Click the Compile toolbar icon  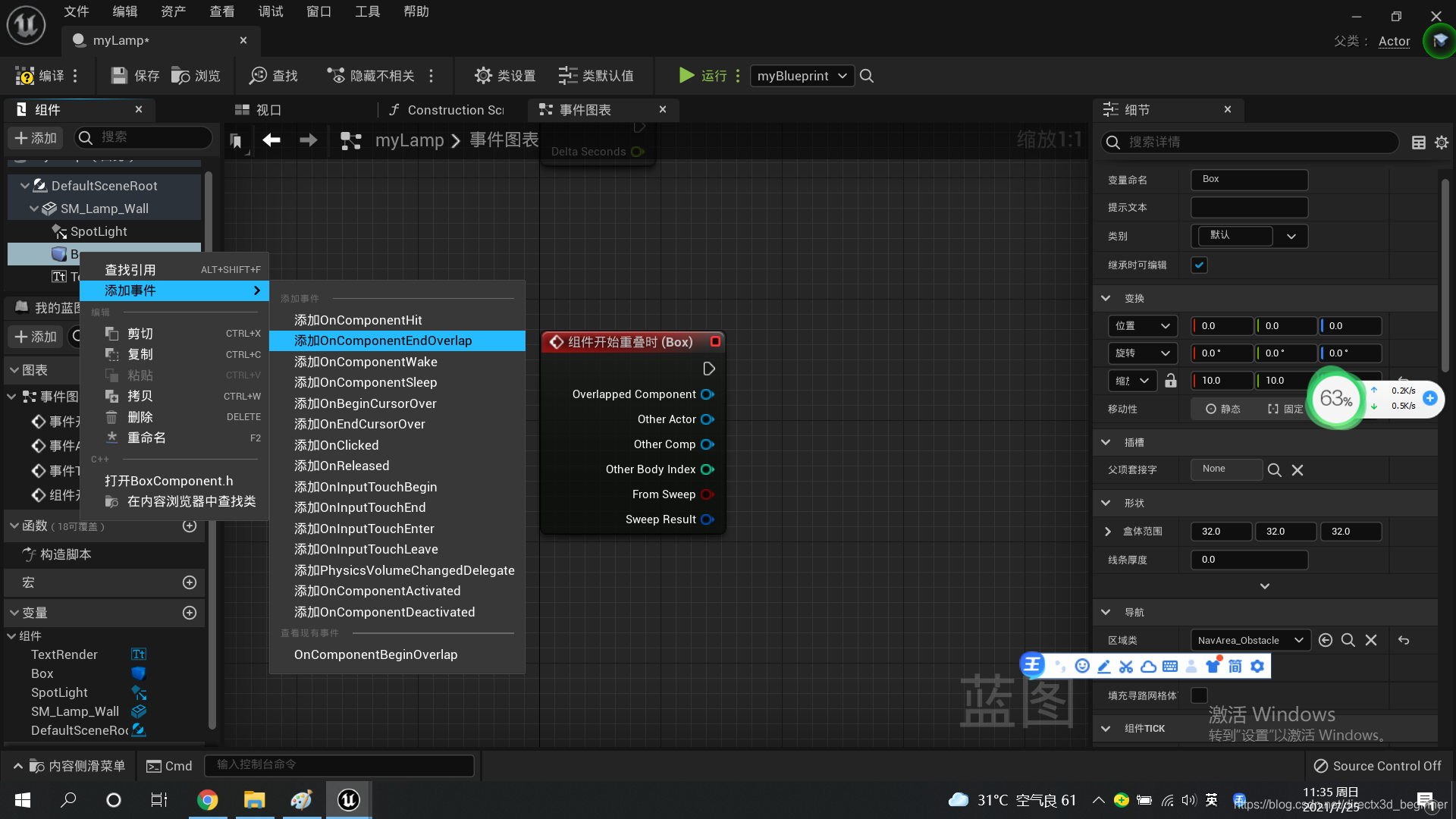pyautogui.click(x=26, y=76)
